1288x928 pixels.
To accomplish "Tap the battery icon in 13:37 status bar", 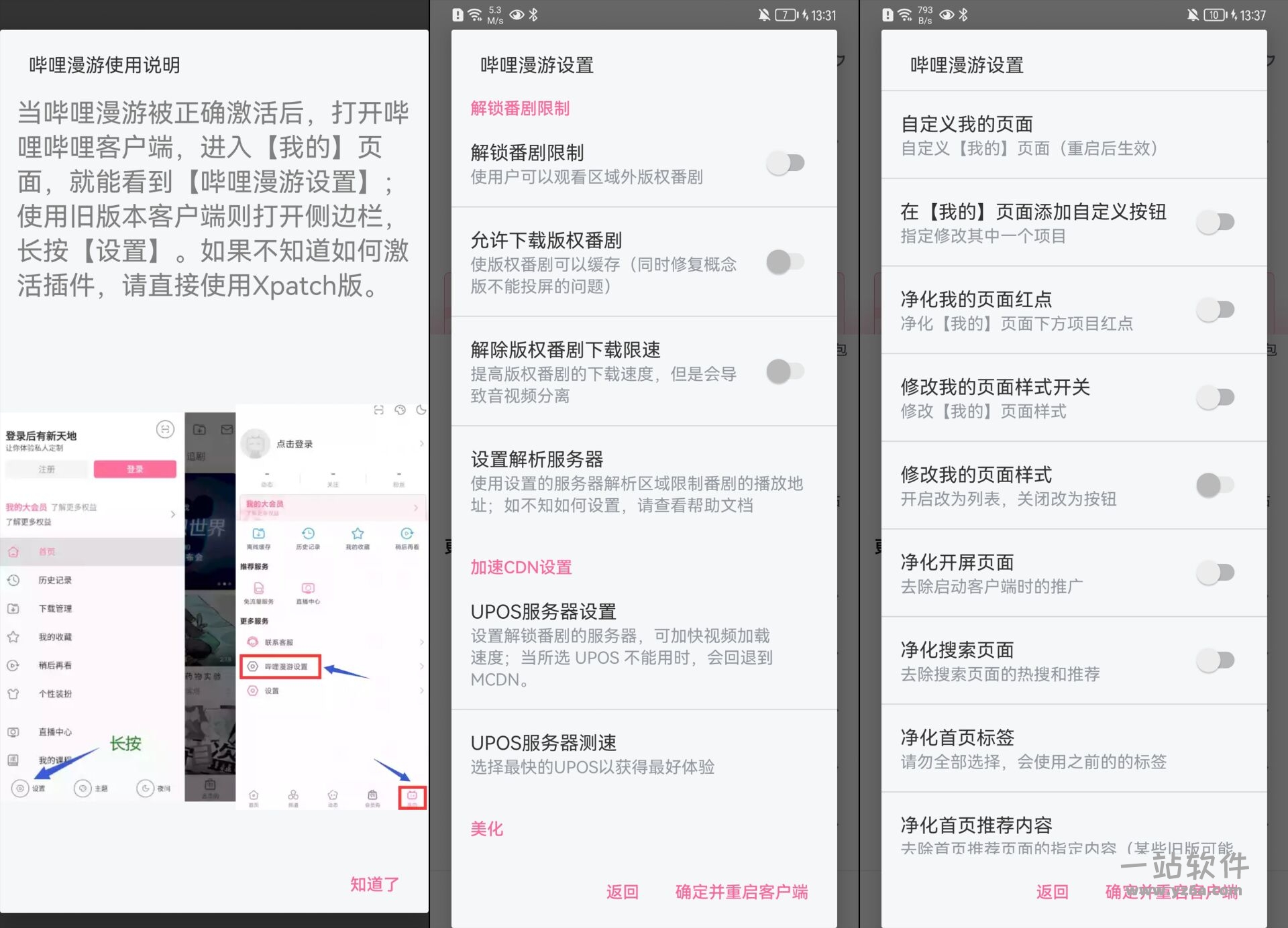I will [x=1215, y=15].
